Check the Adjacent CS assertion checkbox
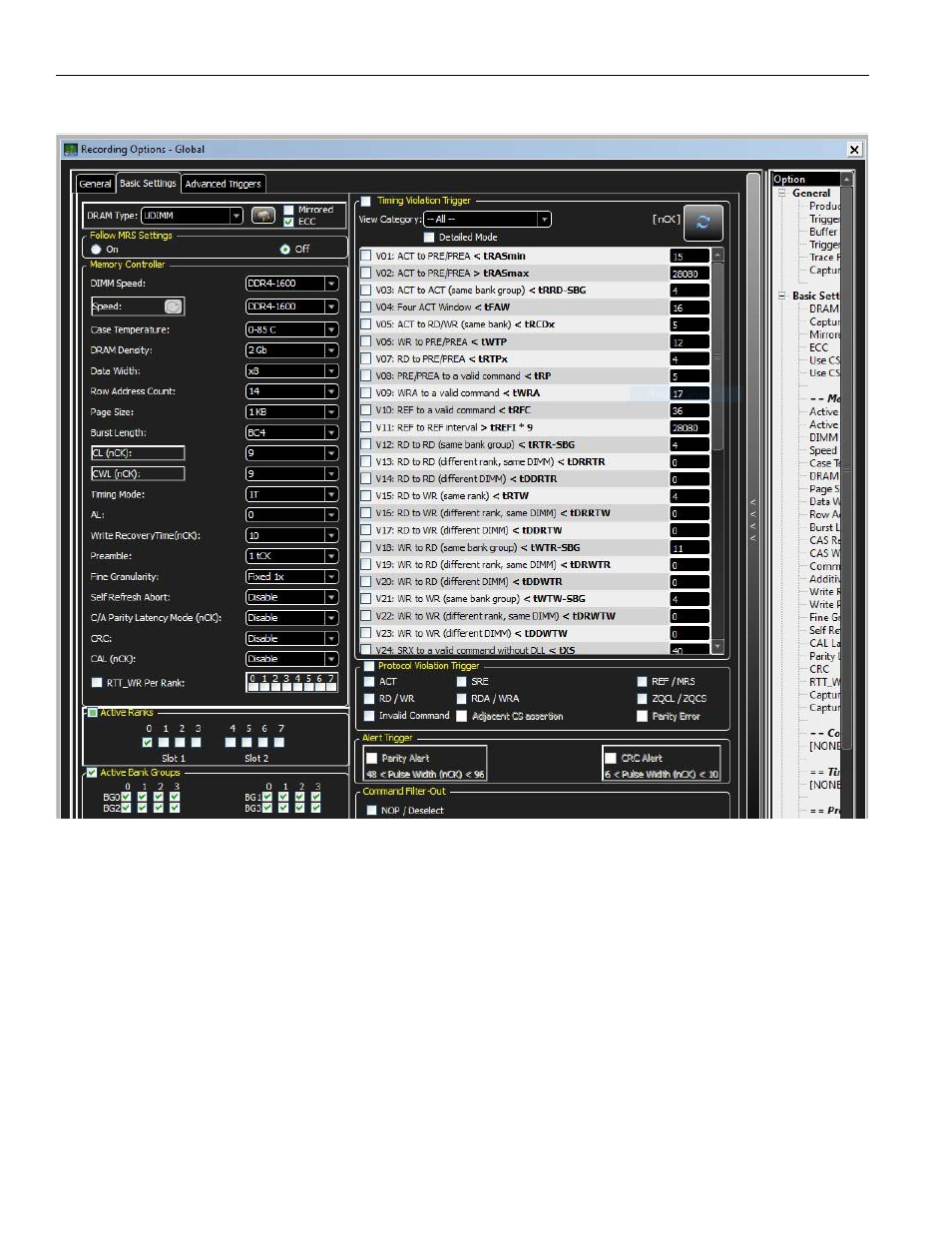This screenshot has width=952, height=1233. tap(462, 716)
